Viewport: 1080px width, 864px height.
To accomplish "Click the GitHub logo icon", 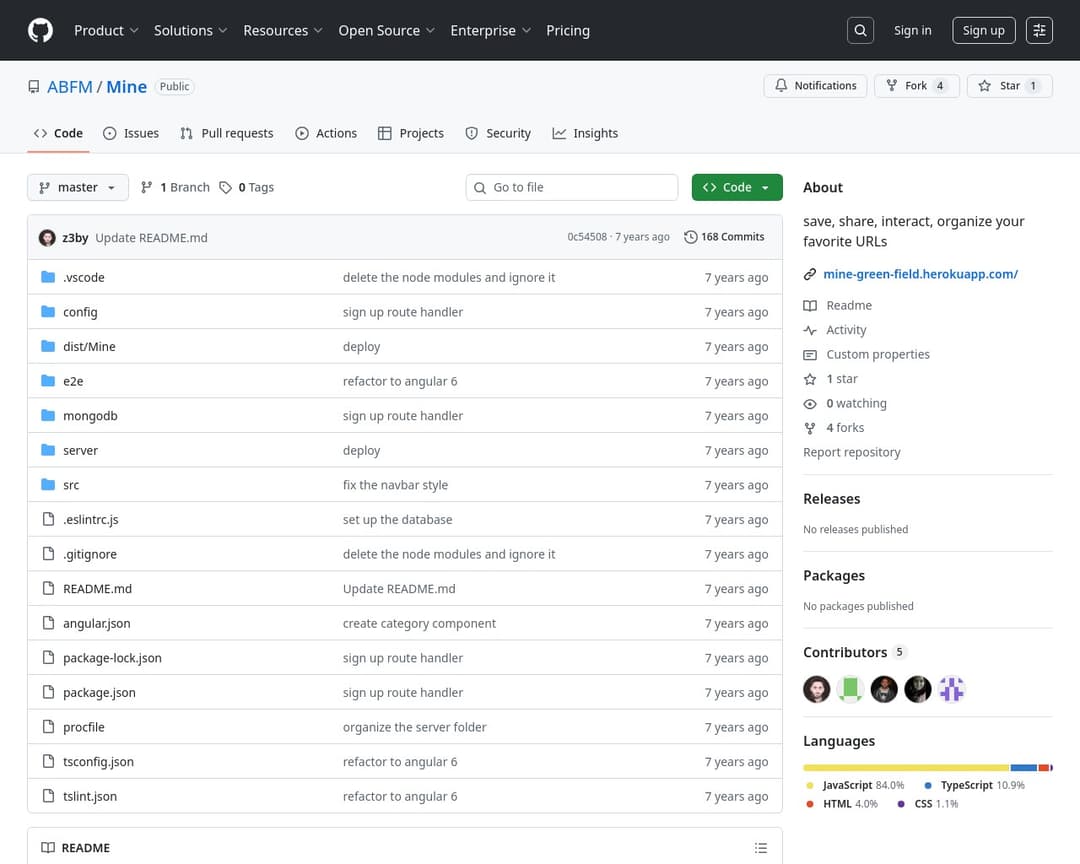I will pyautogui.click(x=40, y=30).
